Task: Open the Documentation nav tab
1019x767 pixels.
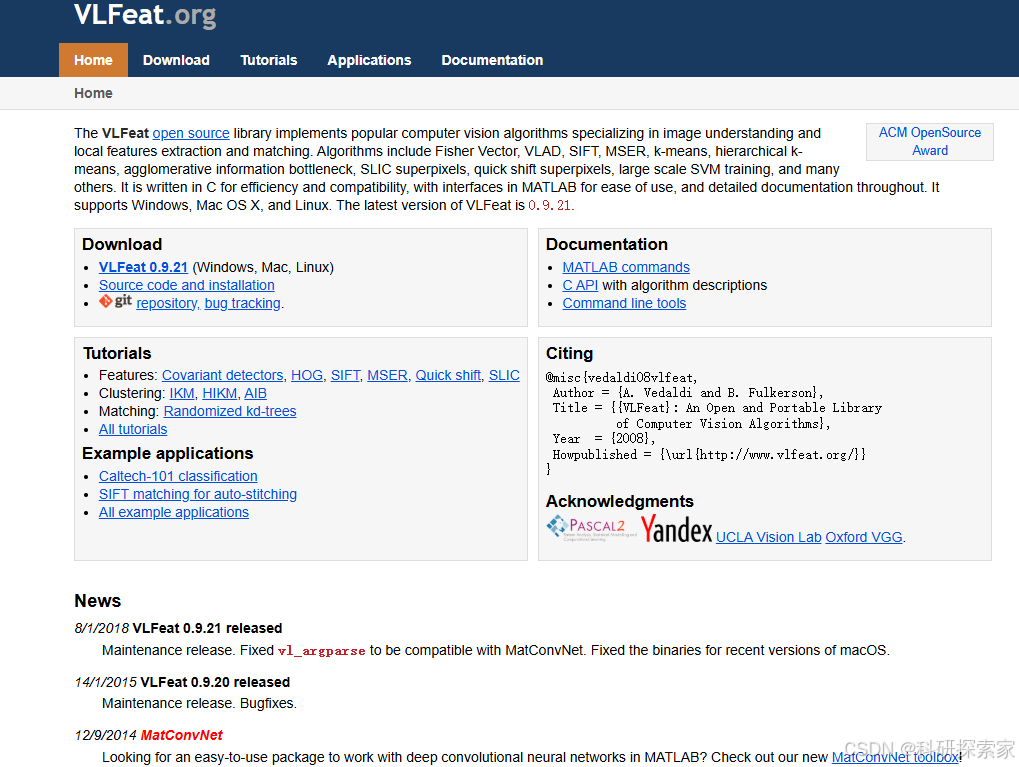Action: click(x=492, y=60)
